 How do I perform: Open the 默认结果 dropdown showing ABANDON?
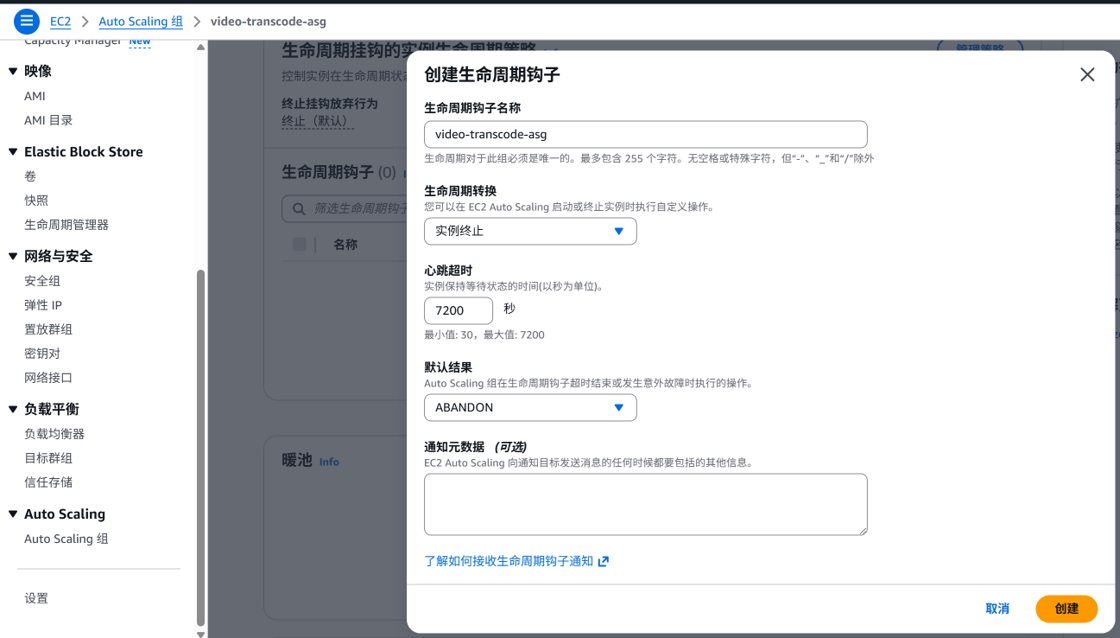pos(530,408)
